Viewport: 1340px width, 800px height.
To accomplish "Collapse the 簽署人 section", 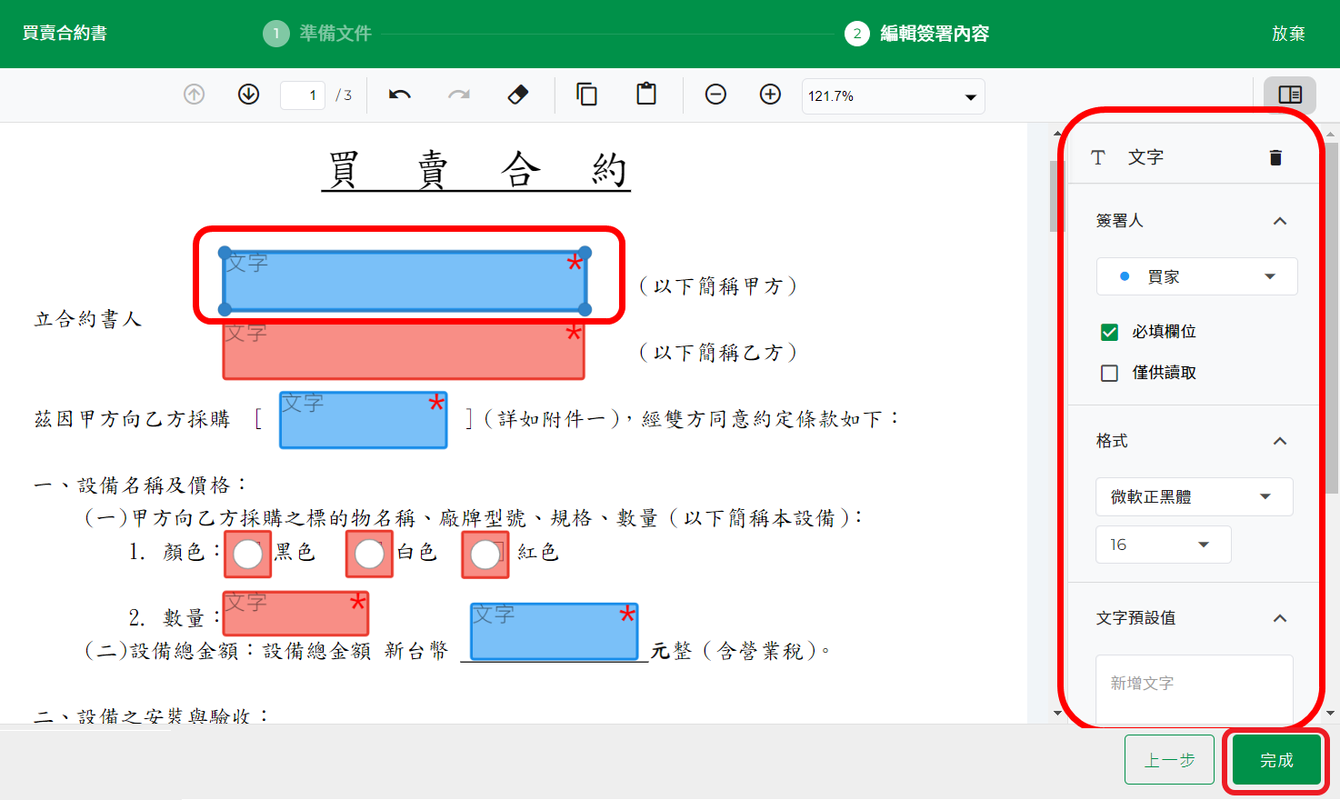I will click(1279, 220).
